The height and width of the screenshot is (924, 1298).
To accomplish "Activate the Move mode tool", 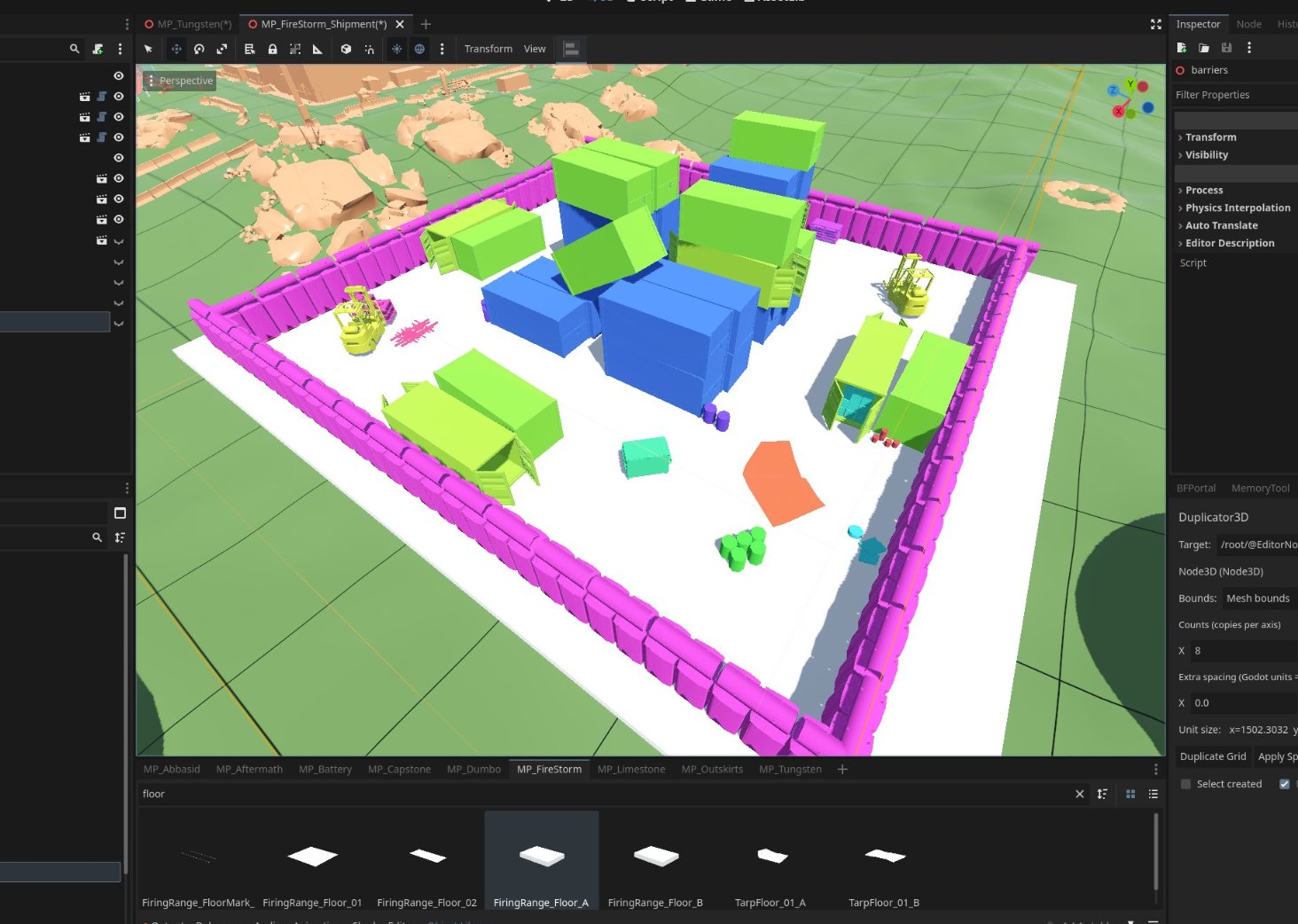I will click(176, 49).
